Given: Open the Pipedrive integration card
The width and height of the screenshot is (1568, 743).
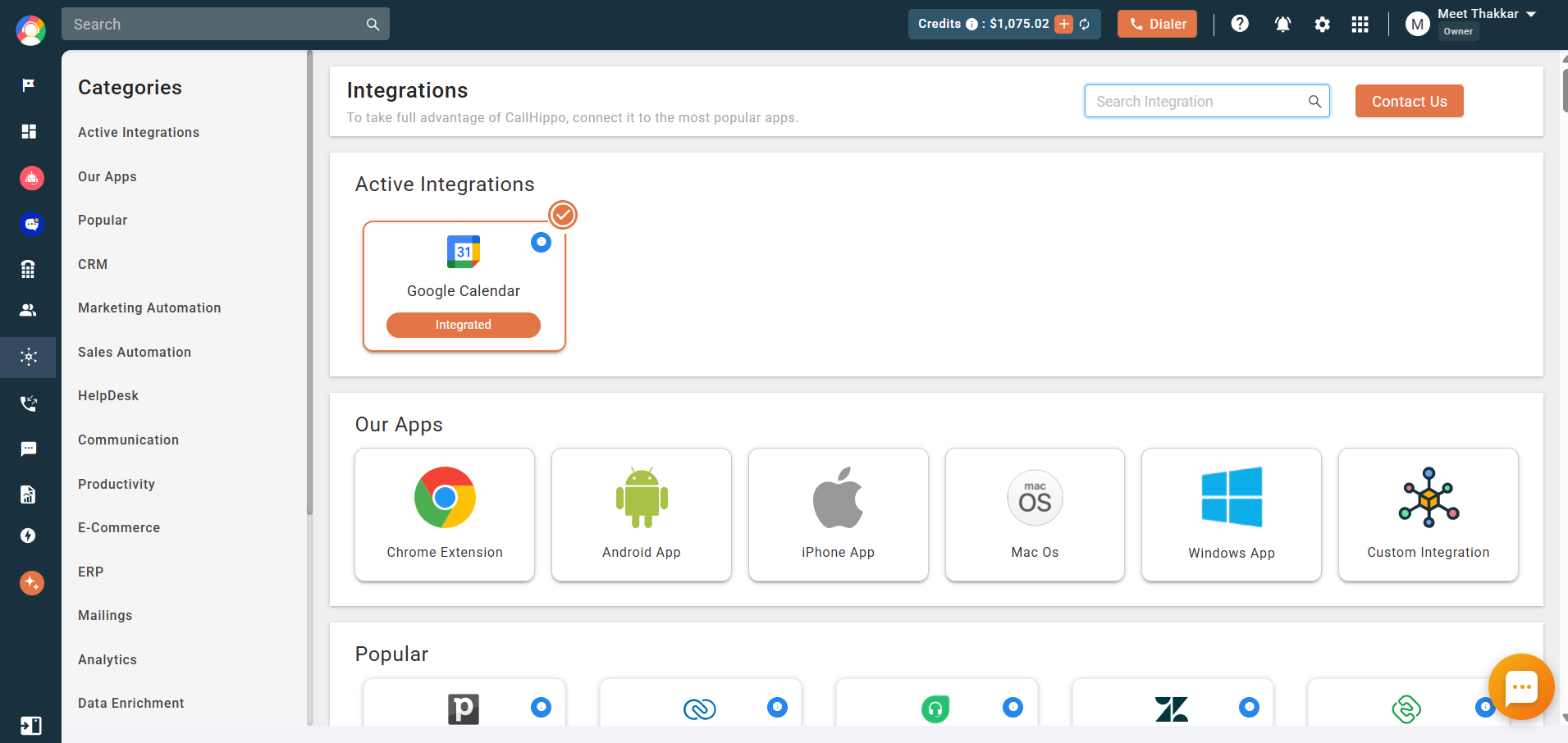Looking at the screenshot, I should point(464,703).
